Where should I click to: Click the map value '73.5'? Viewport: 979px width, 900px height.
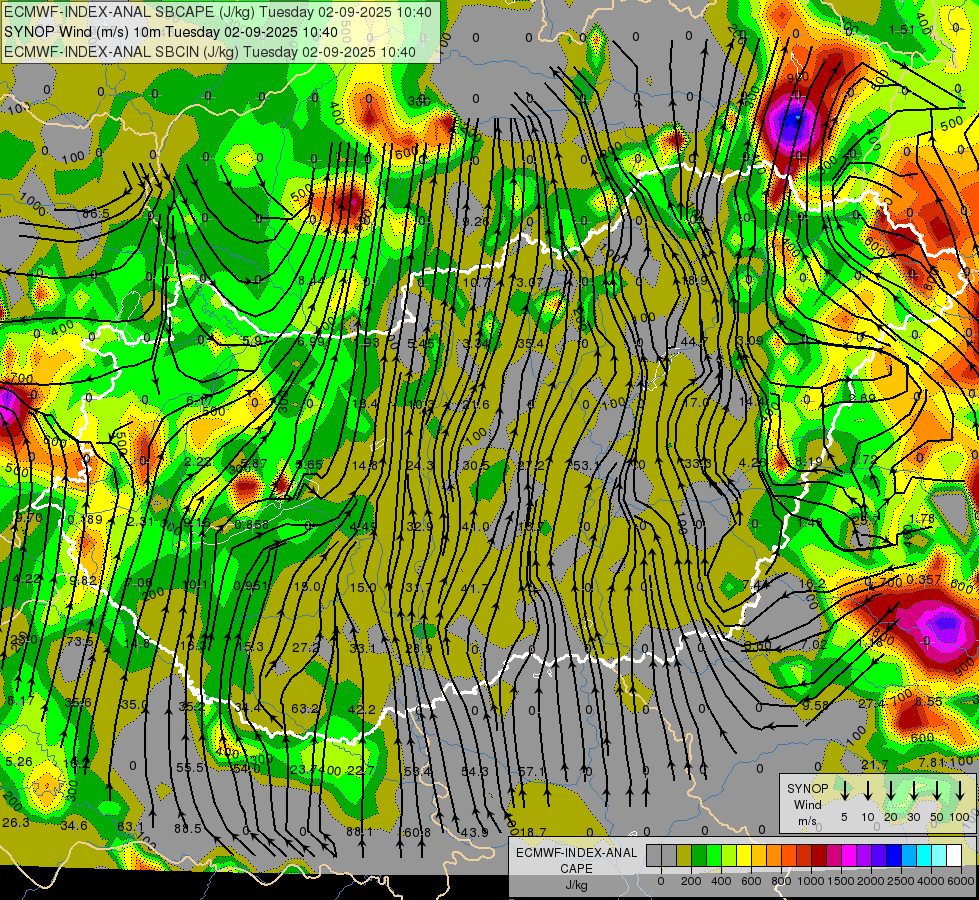pyautogui.click(x=80, y=642)
